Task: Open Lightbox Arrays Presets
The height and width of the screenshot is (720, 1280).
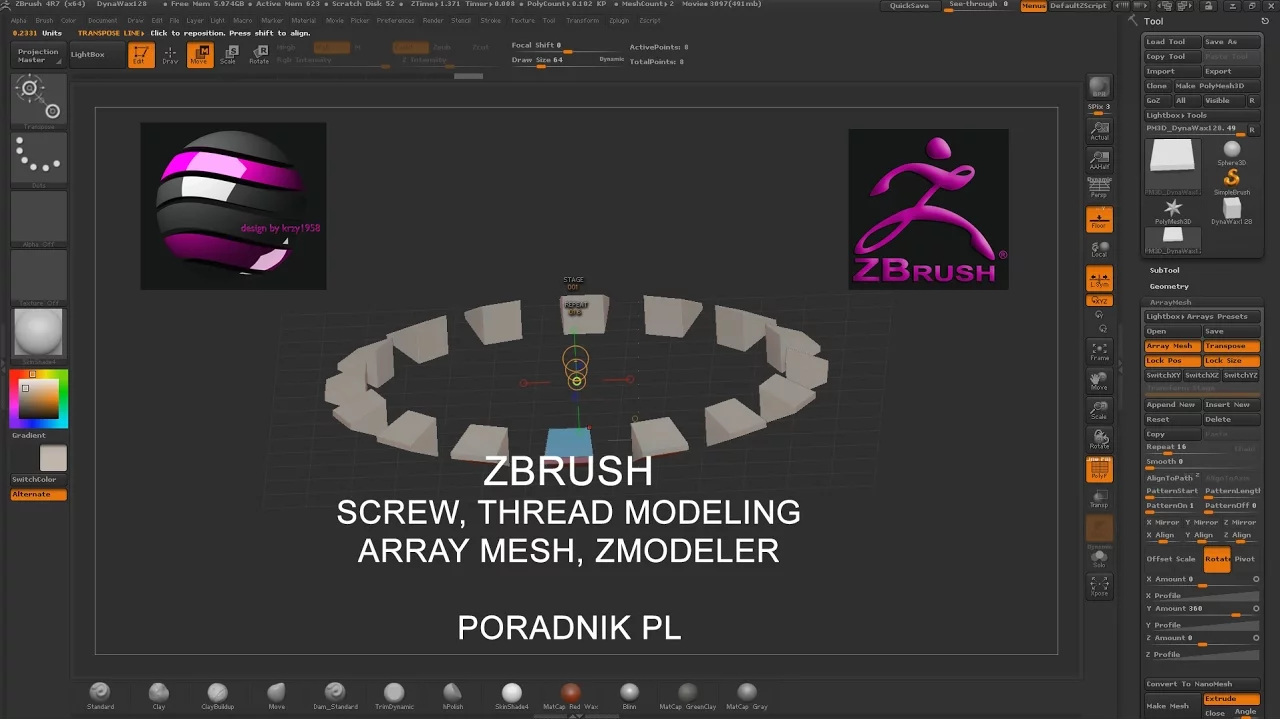Action: (1202, 316)
